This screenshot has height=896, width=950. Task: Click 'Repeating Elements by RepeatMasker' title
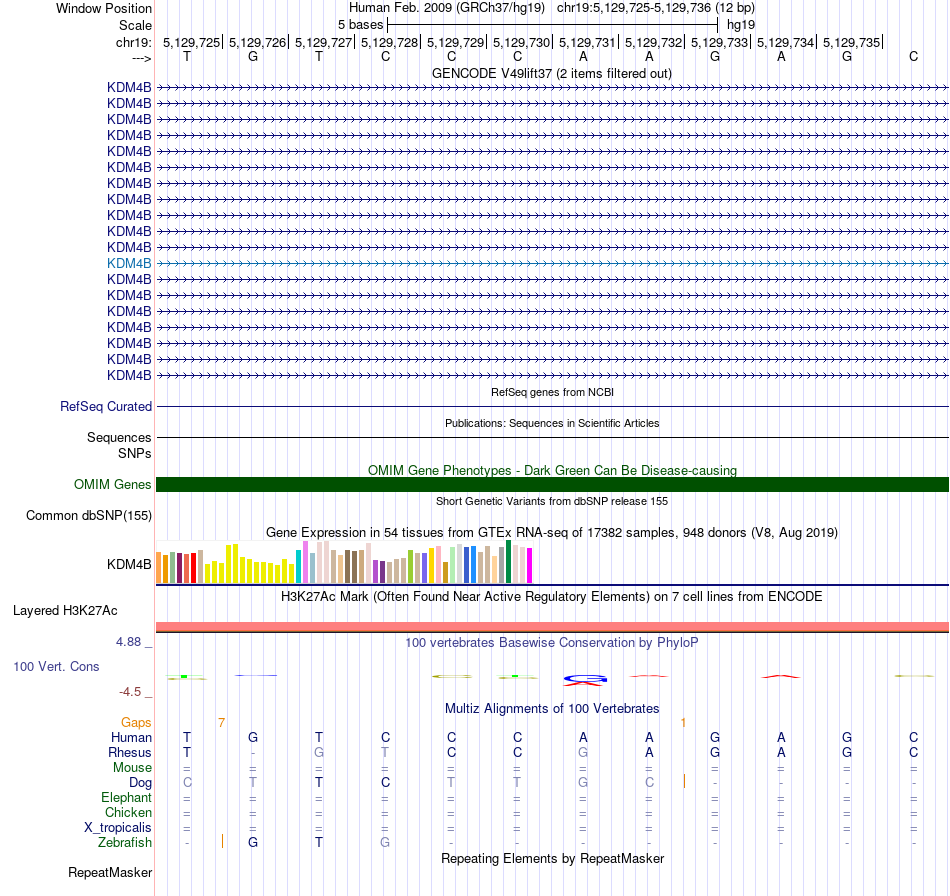click(552, 858)
